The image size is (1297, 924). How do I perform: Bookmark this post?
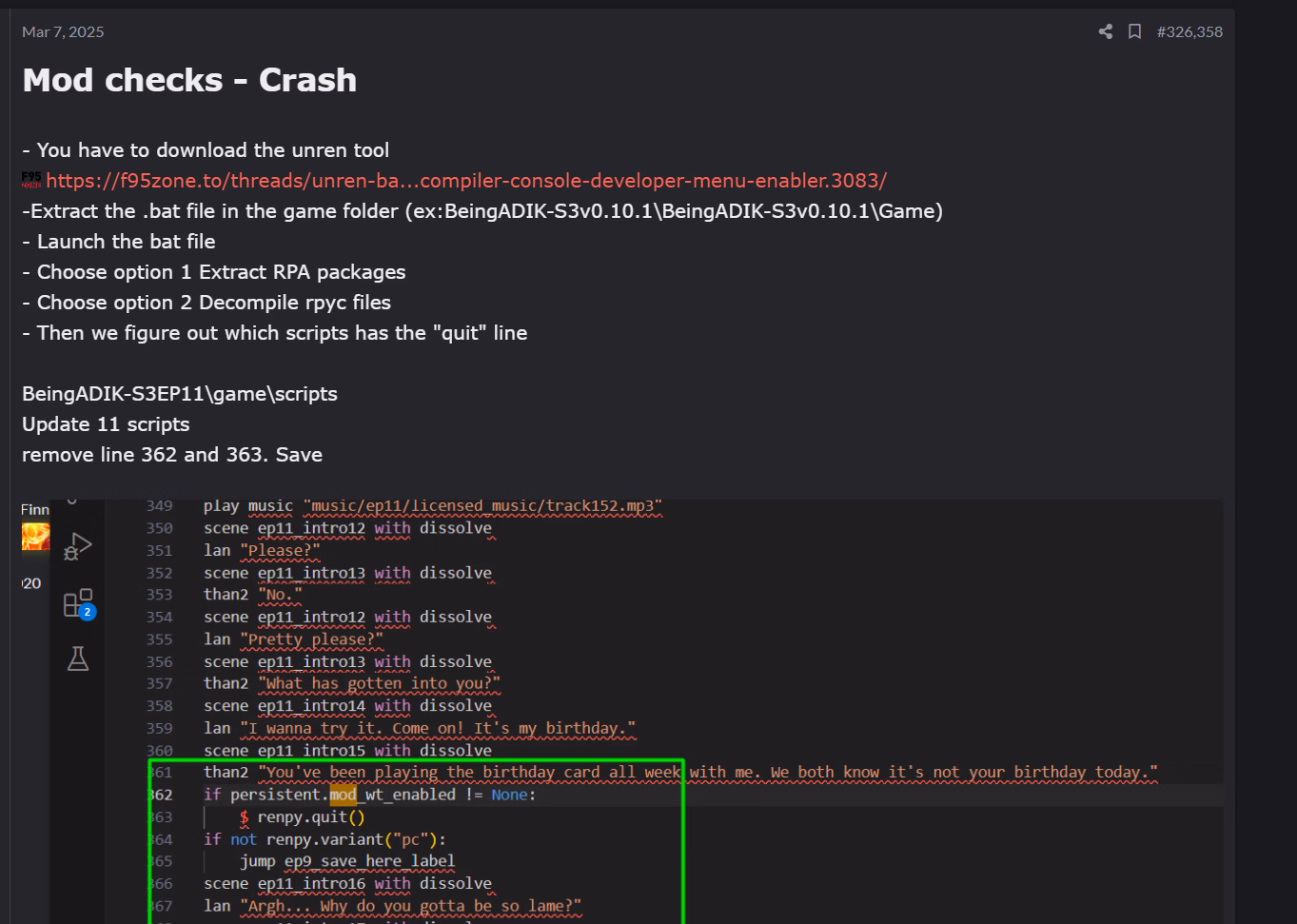tap(1134, 31)
